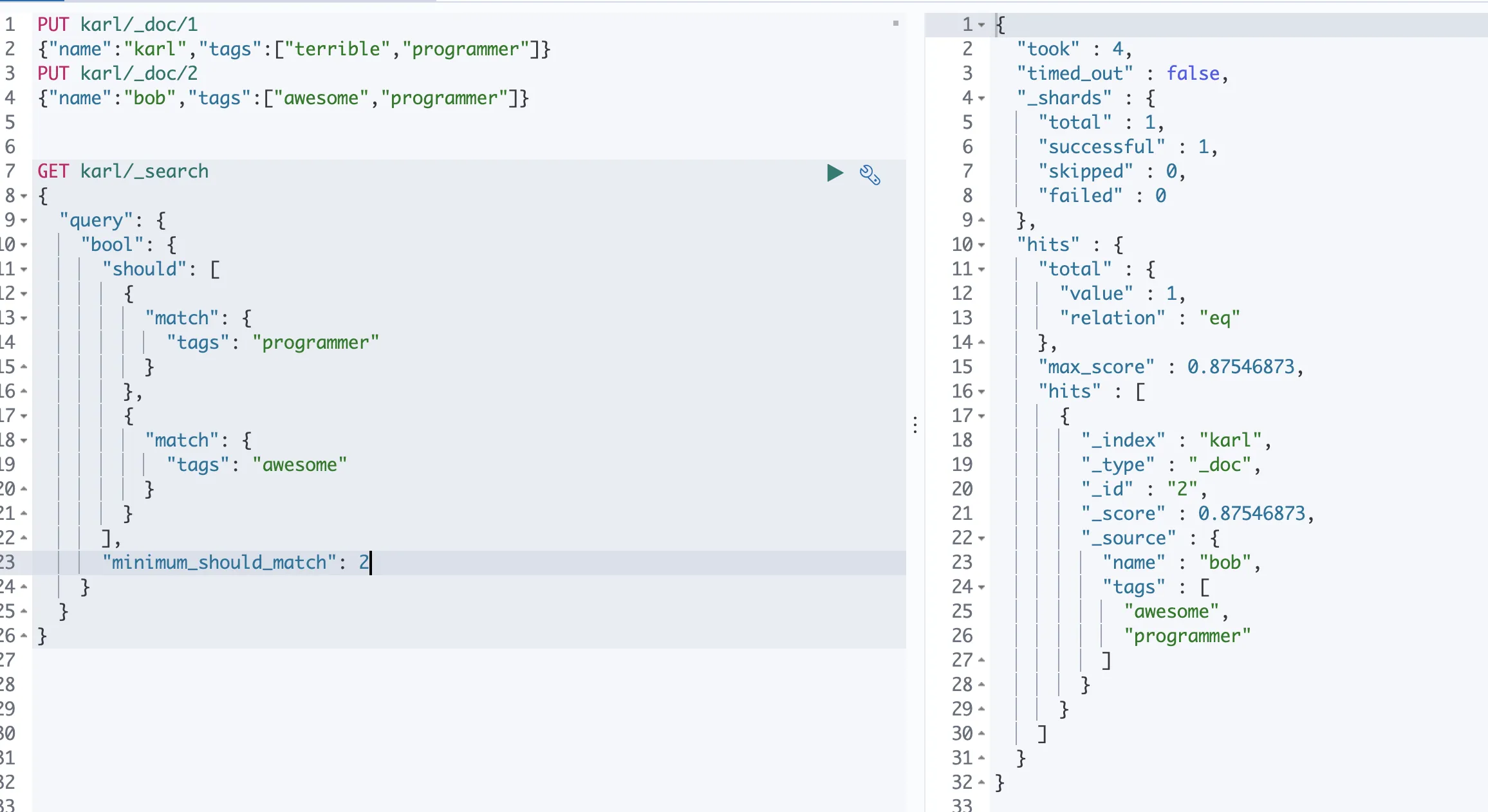This screenshot has height=812, width=1488.
Task: Collapse "_source" object at response line 22
Action: (981, 539)
